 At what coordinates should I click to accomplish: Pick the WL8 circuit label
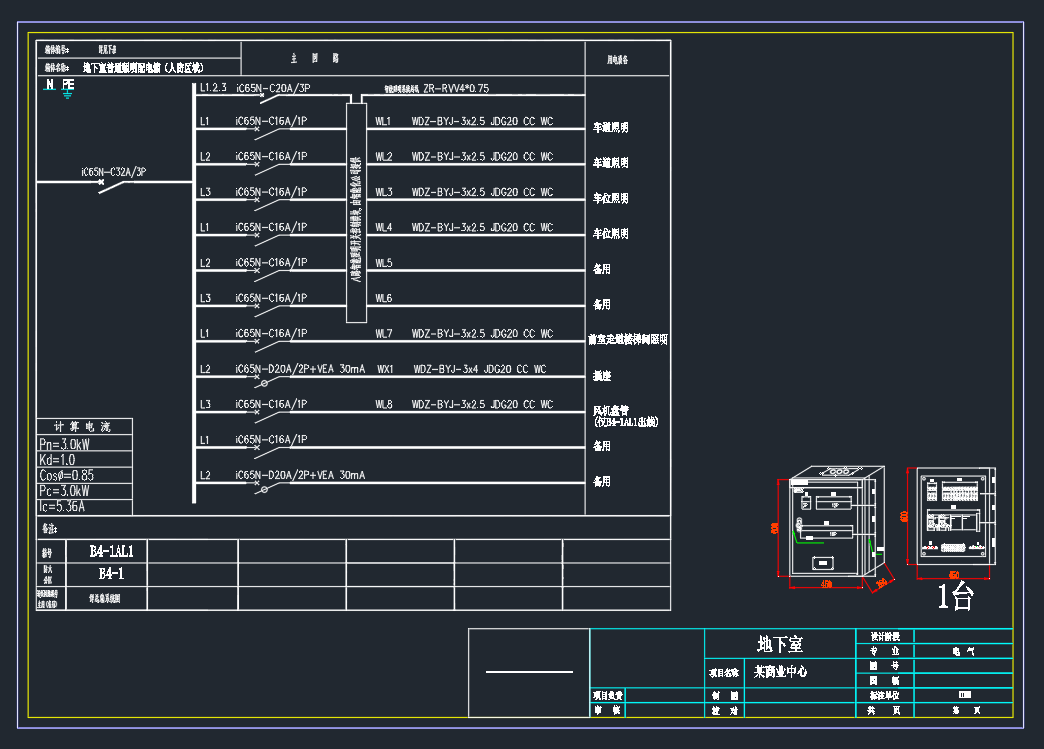383,404
